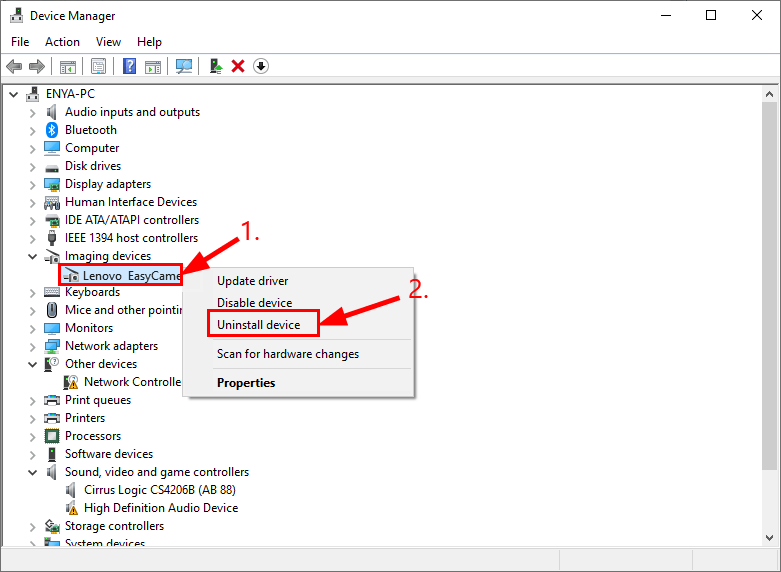
Task: Click the Display adapters icon
Action: pyautogui.click(x=52, y=184)
